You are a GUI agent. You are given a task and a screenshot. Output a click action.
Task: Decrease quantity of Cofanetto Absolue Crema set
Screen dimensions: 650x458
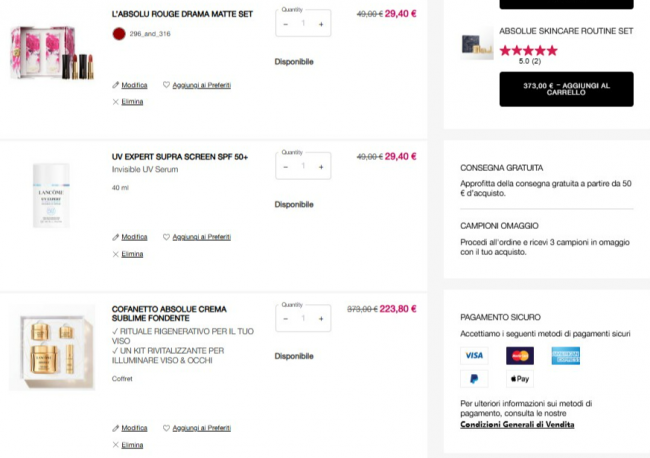click(285, 319)
